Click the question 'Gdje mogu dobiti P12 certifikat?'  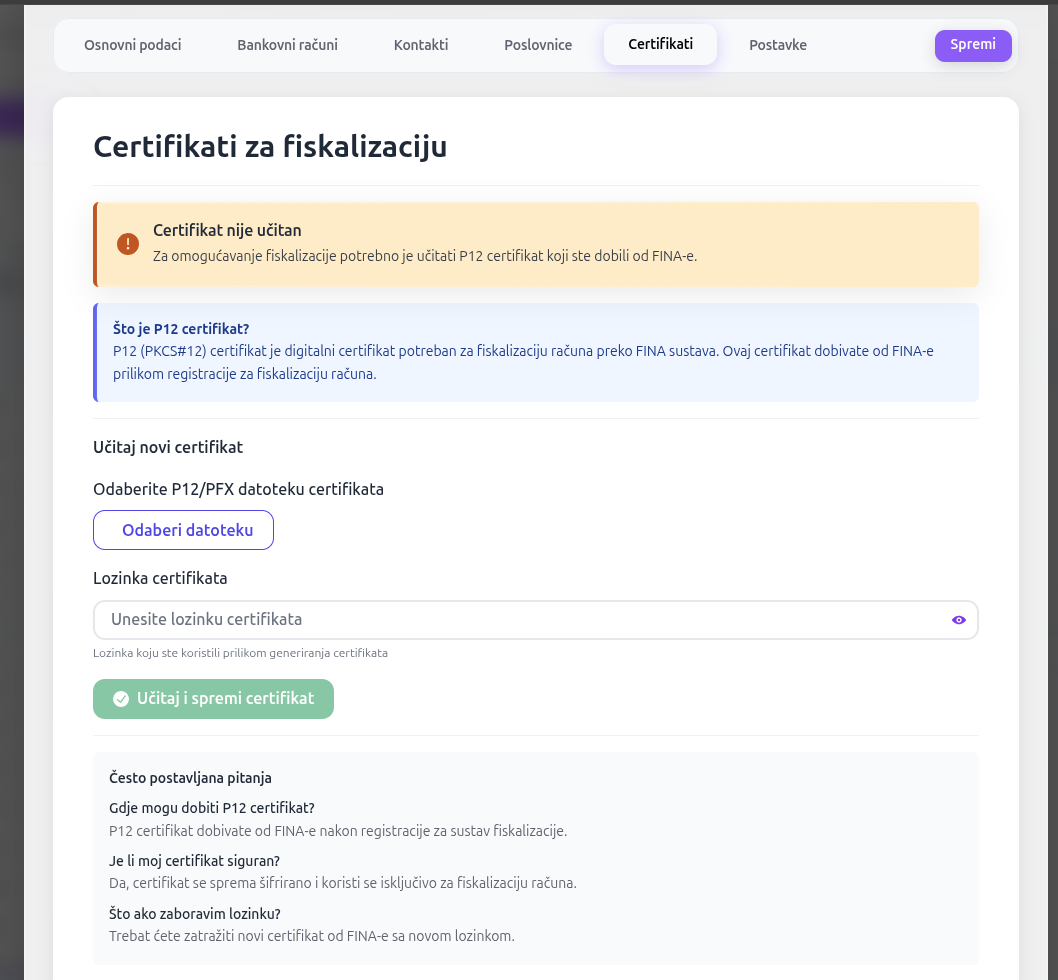pyautogui.click(x=211, y=808)
